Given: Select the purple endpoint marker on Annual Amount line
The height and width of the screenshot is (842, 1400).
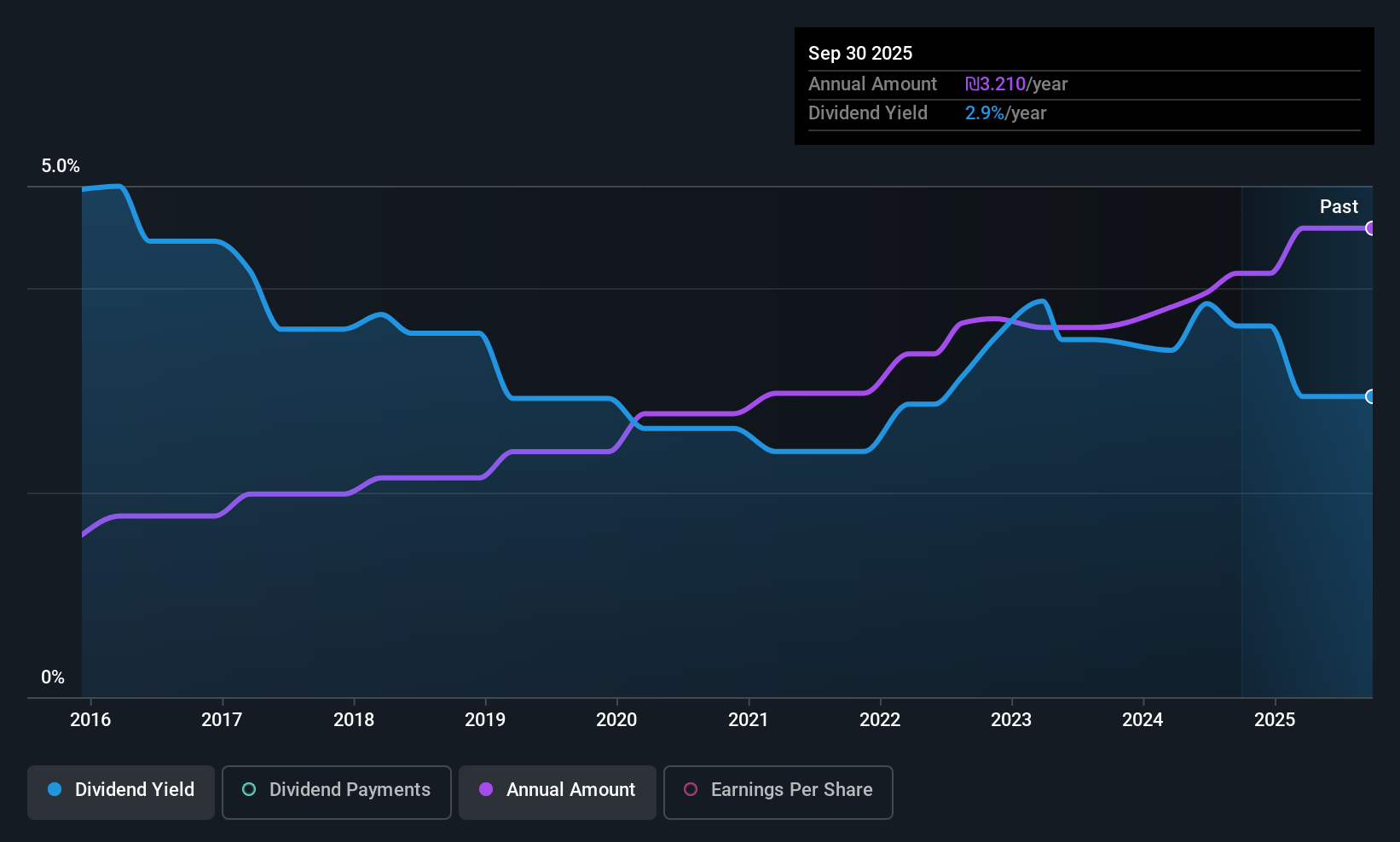Looking at the screenshot, I should click(1370, 228).
